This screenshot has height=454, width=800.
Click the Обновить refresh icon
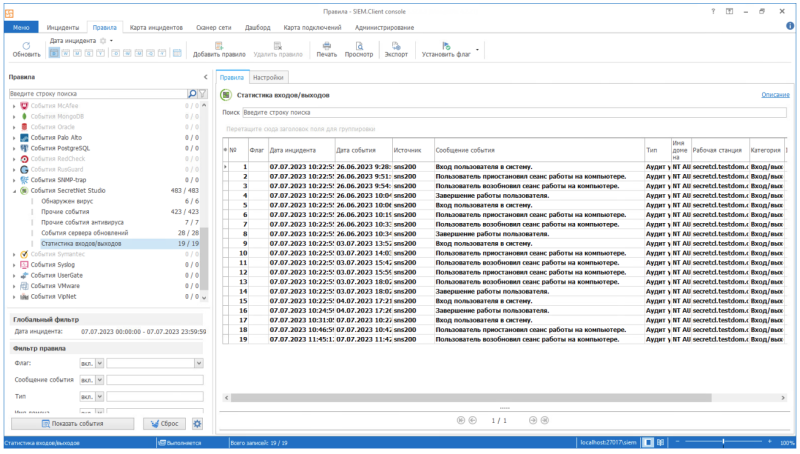click(x=26, y=46)
